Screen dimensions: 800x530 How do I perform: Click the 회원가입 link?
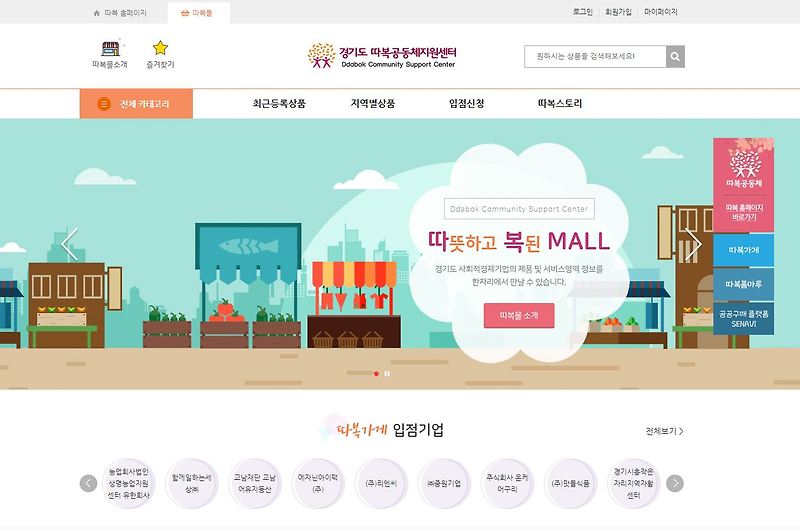coord(618,12)
